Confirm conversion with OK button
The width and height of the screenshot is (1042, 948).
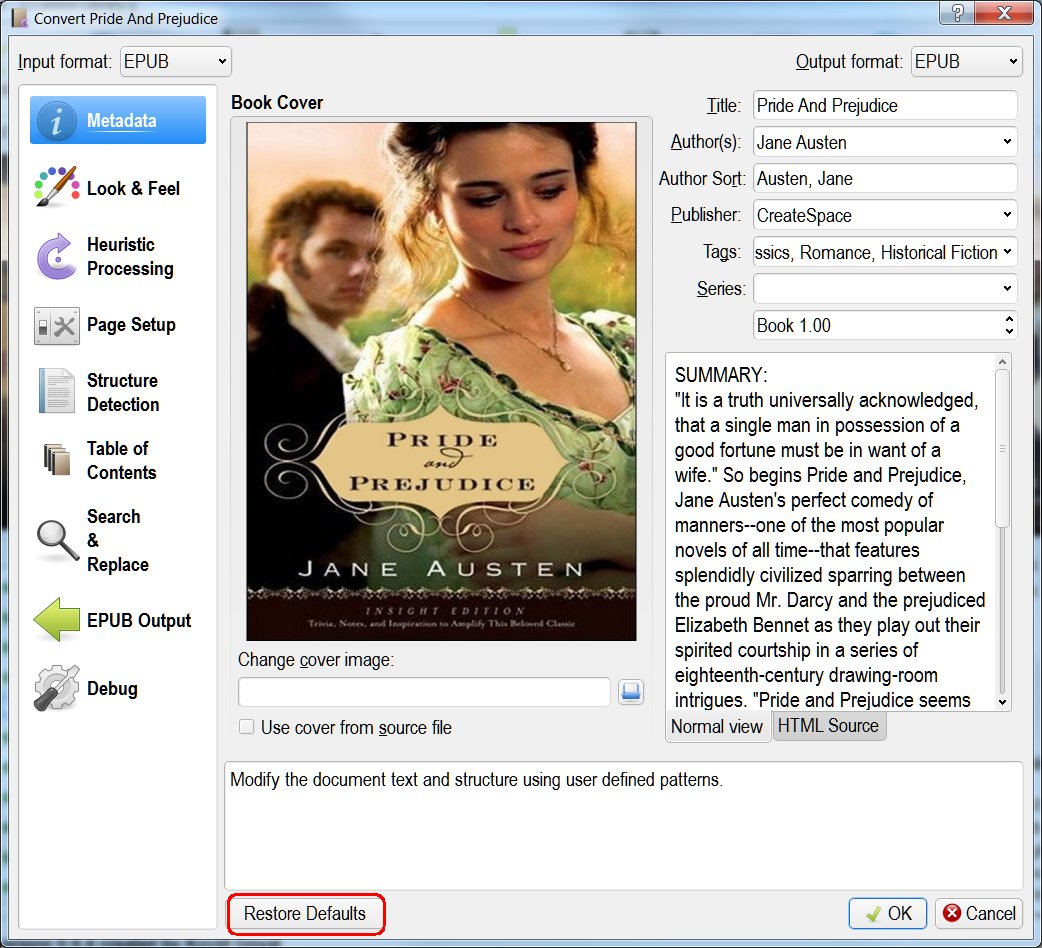pos(888,913)
